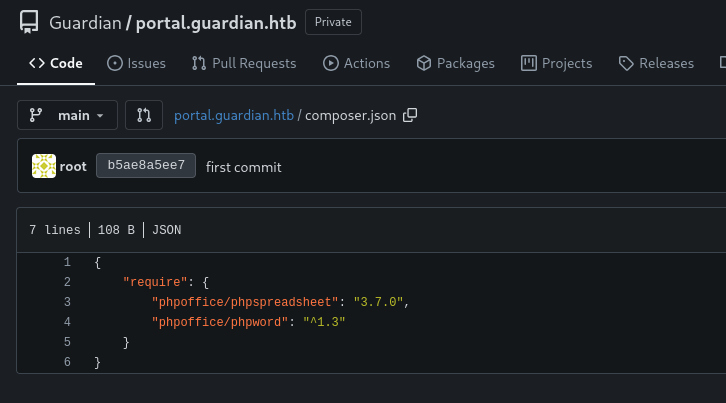
Task: Open the root author profile name
Action: (73, 167)
